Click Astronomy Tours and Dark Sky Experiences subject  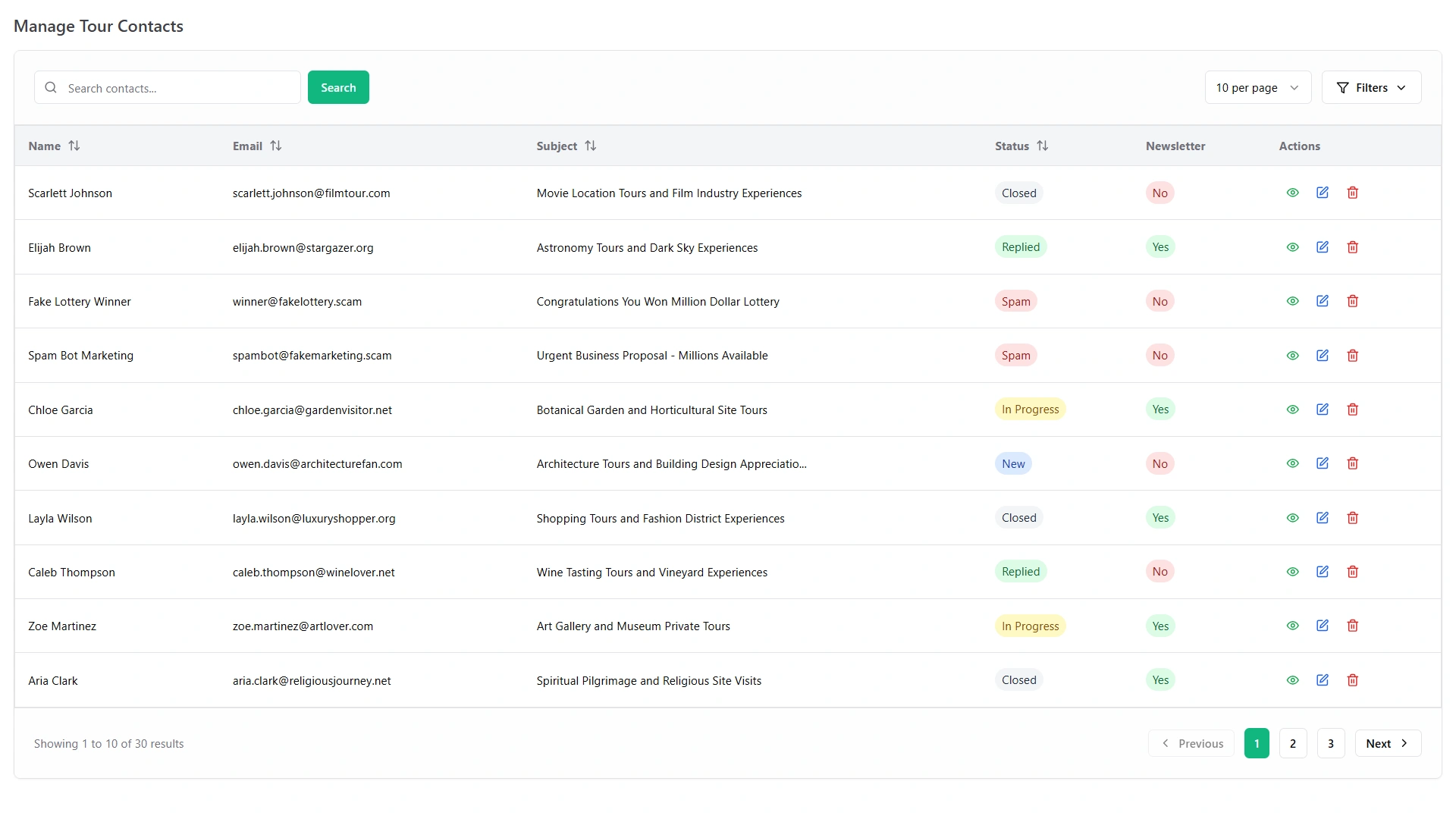point(647,248)
